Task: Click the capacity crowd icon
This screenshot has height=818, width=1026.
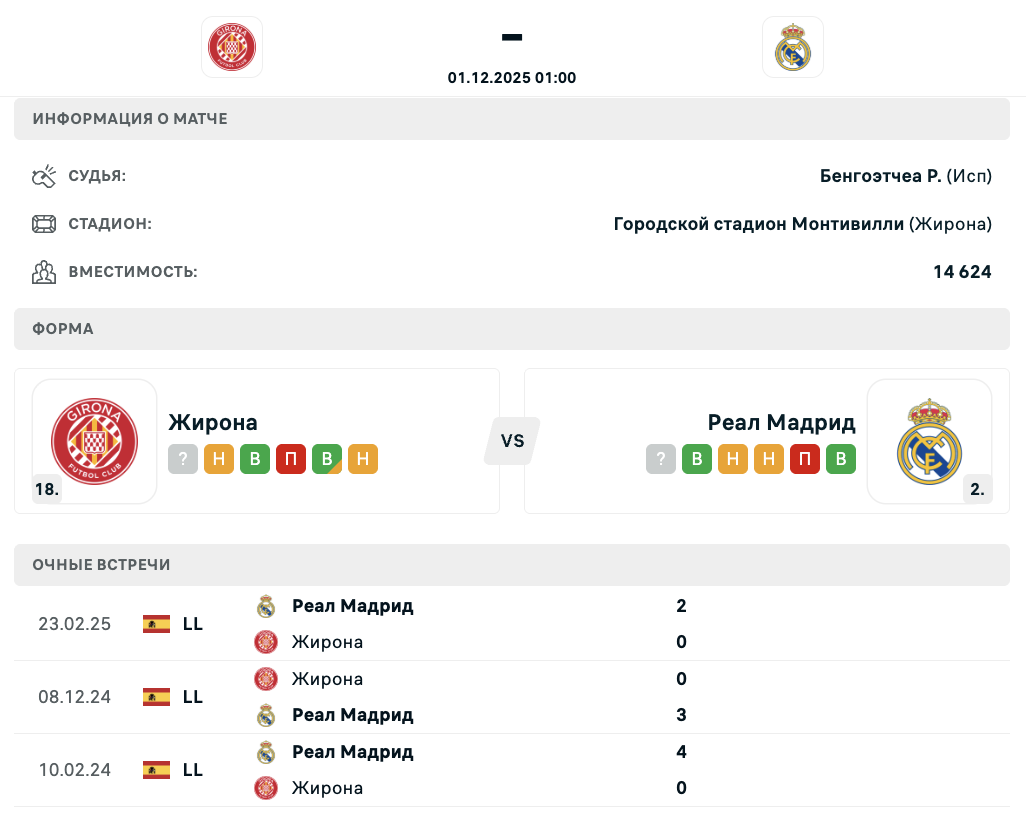Action: tap(44, 272)
